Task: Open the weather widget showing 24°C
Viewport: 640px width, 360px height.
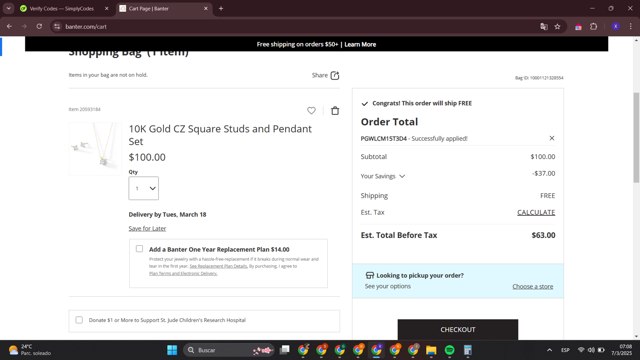Action: 31,350
